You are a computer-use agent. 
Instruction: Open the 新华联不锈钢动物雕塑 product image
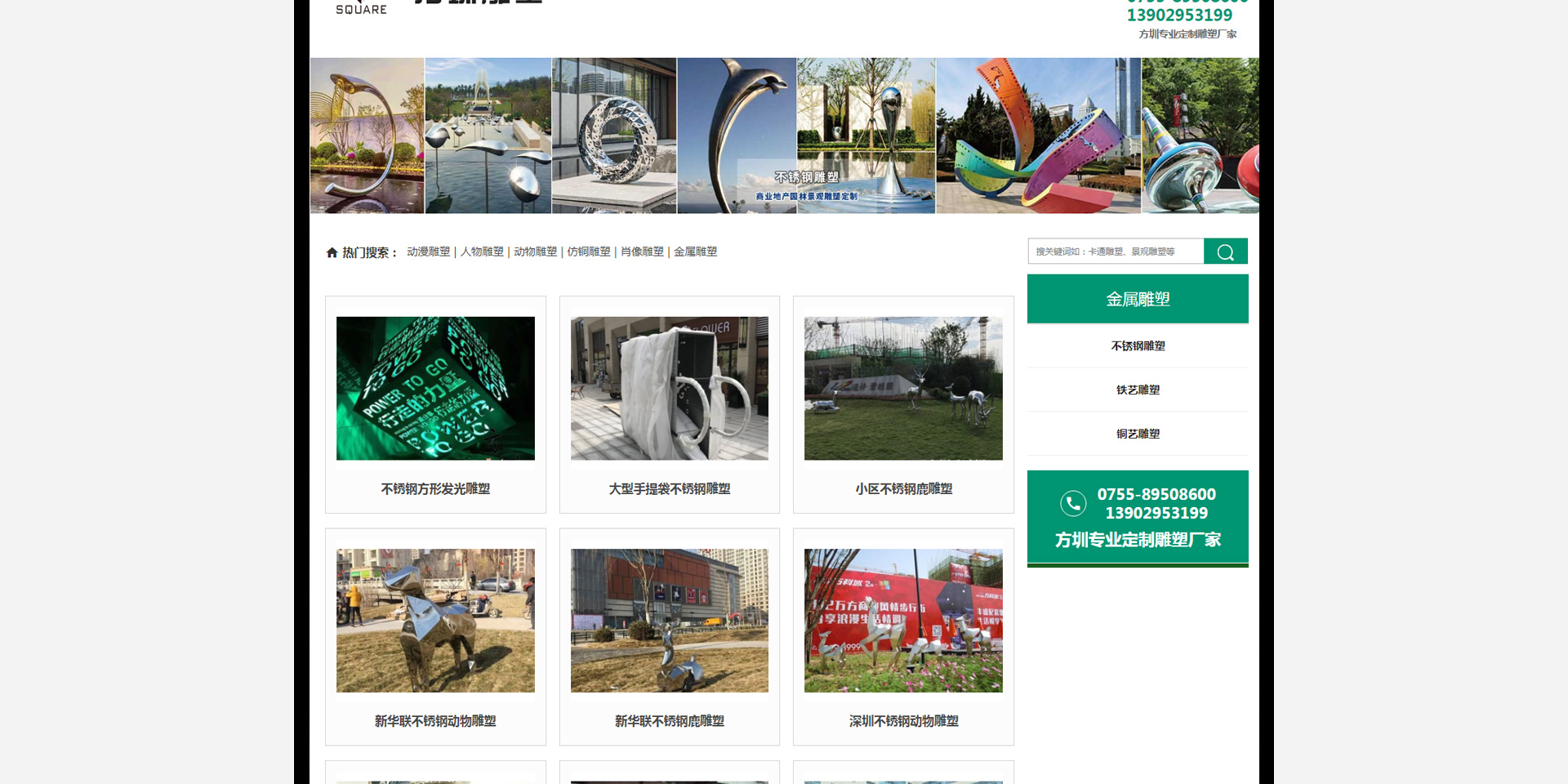(435, 621)
